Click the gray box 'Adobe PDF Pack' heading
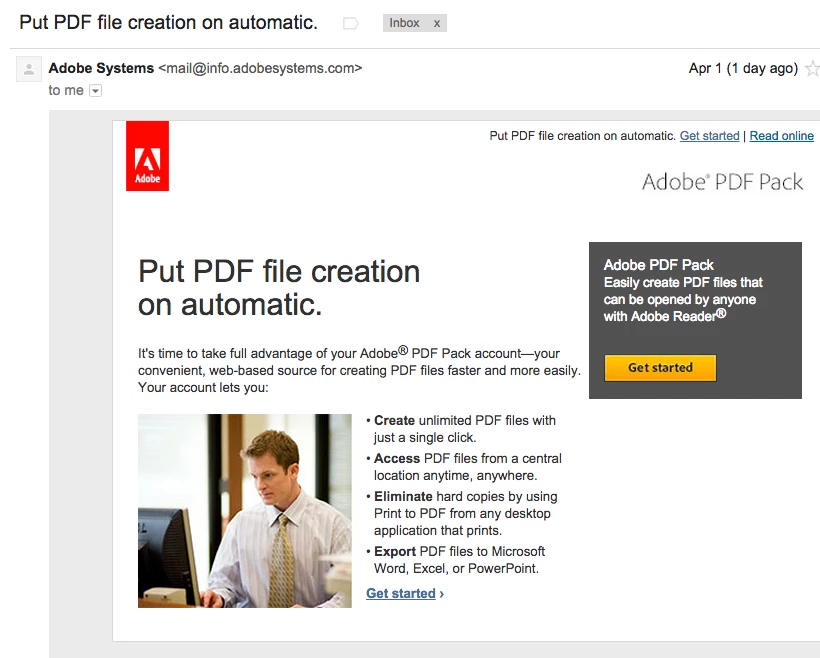This screenshot has width=820, height=658. pyautogui.click(x=658, y=265)
